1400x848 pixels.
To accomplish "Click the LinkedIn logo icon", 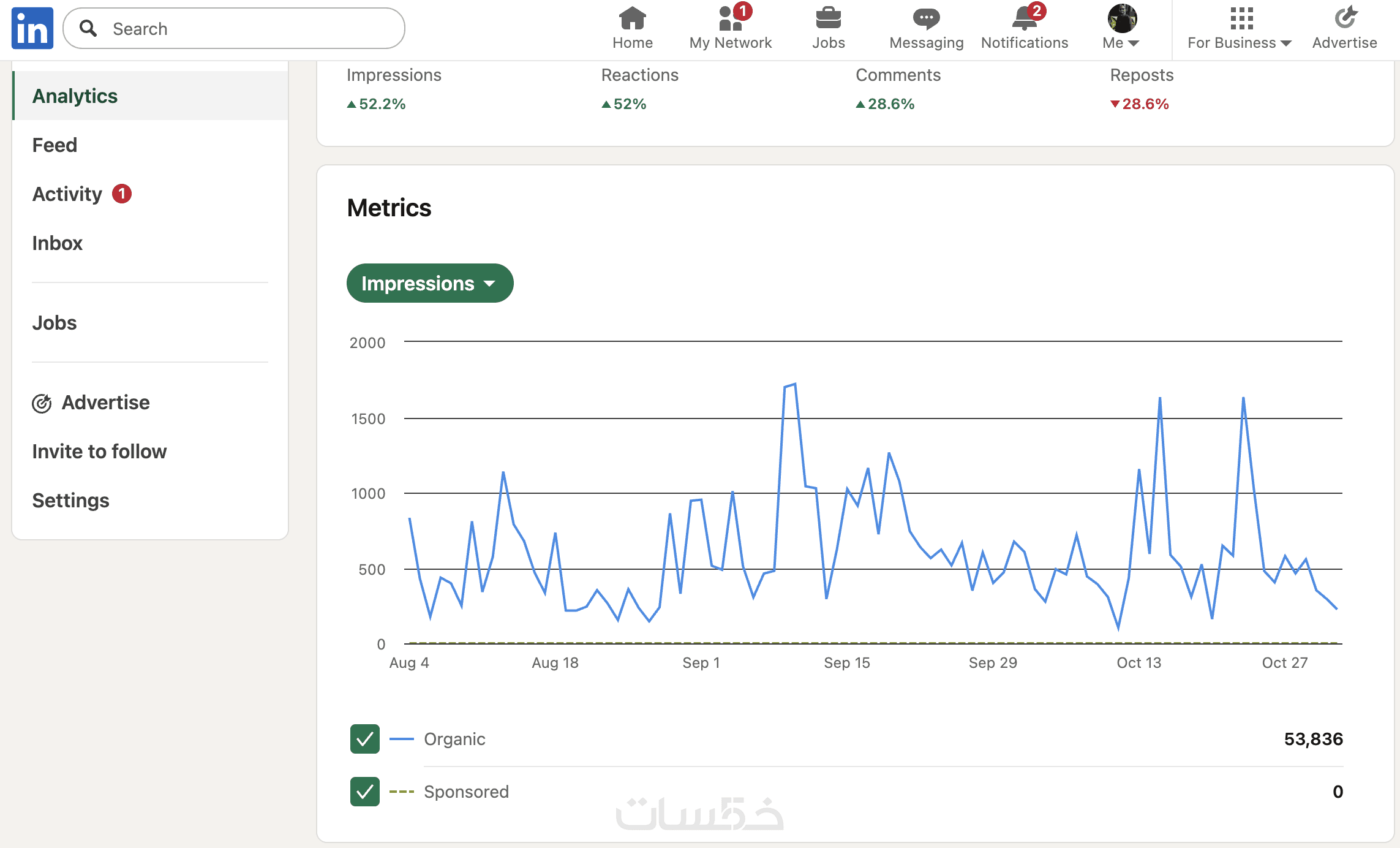I will 32,28.
